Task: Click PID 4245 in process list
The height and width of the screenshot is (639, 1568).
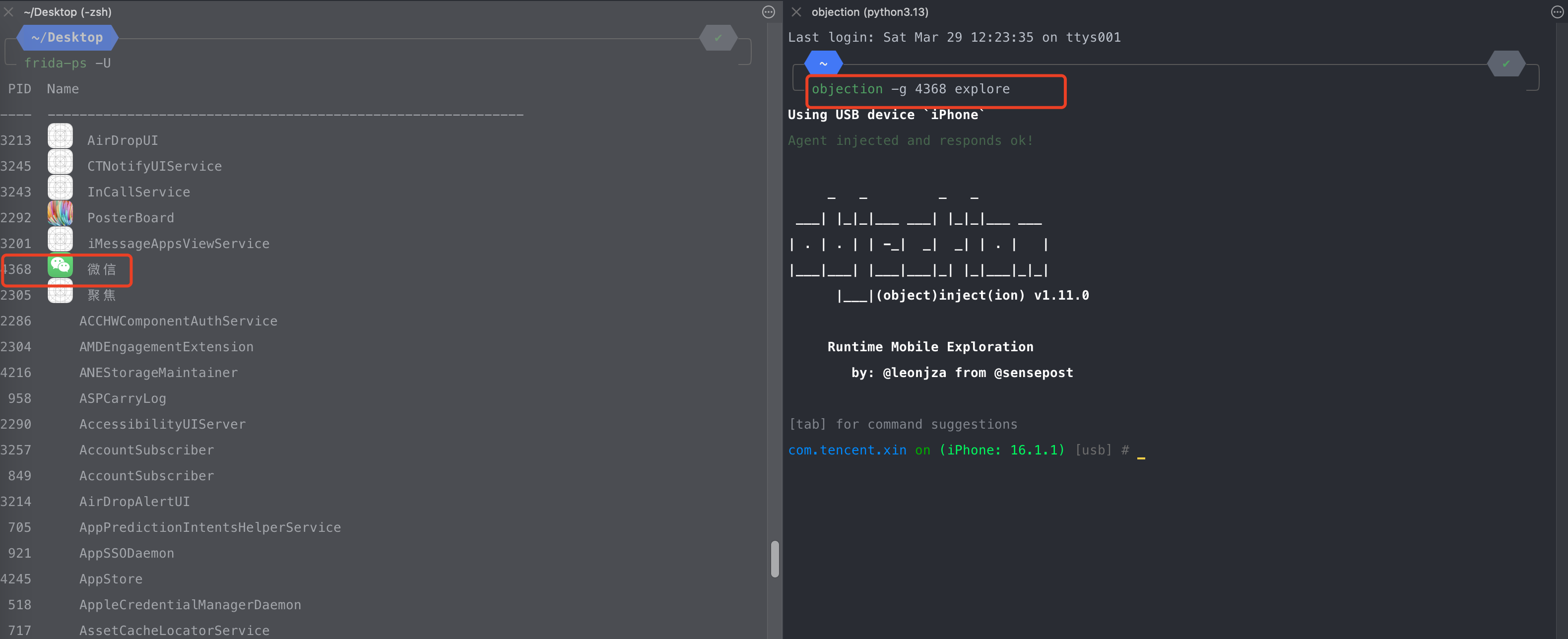Action: click(16, 579)
